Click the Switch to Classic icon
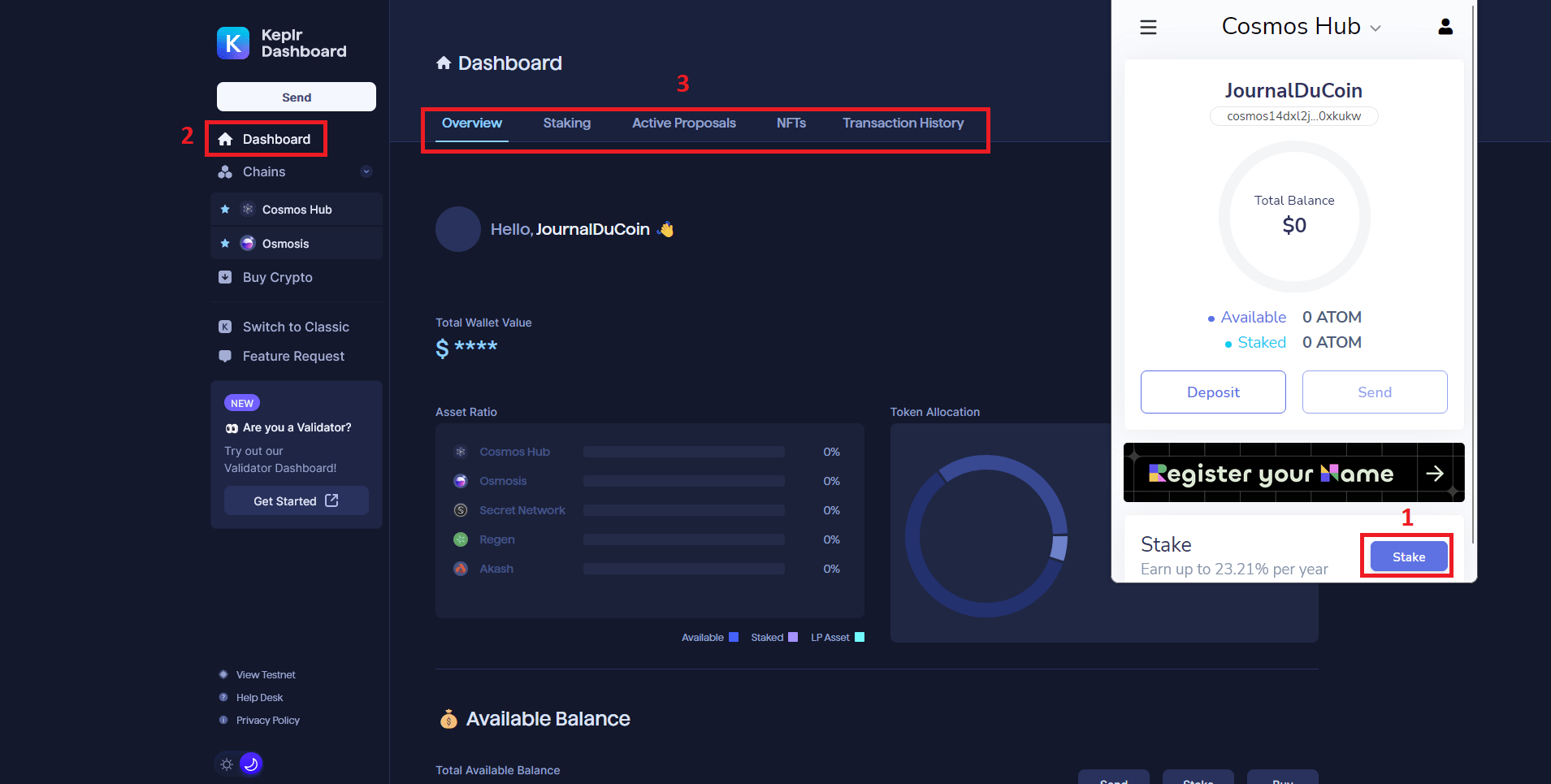The image size is (1551, 784). [225, 327]
